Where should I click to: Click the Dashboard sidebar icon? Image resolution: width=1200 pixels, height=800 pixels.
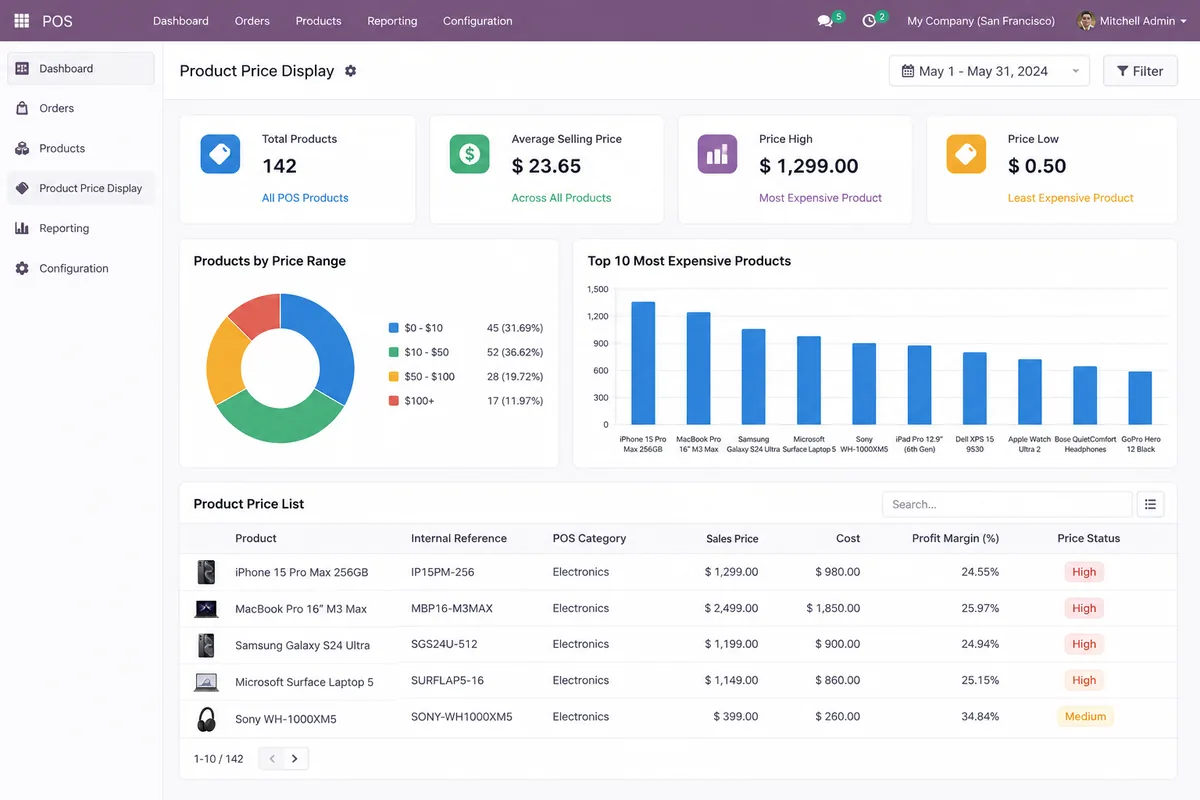coord(22,69)
